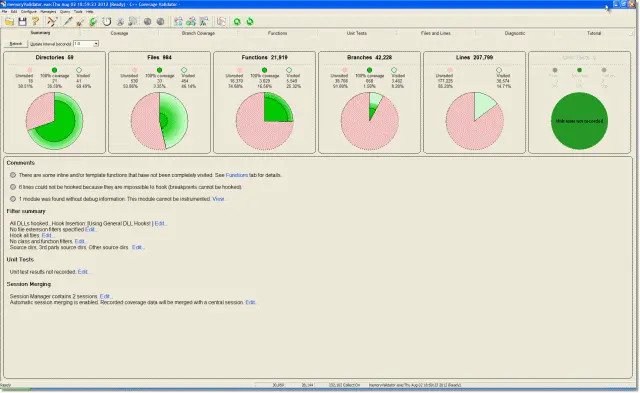Click the grey scissors-like toolbar icon
Image resolution: width=640 pixels, height=393 pixels.
click(120, 22)
